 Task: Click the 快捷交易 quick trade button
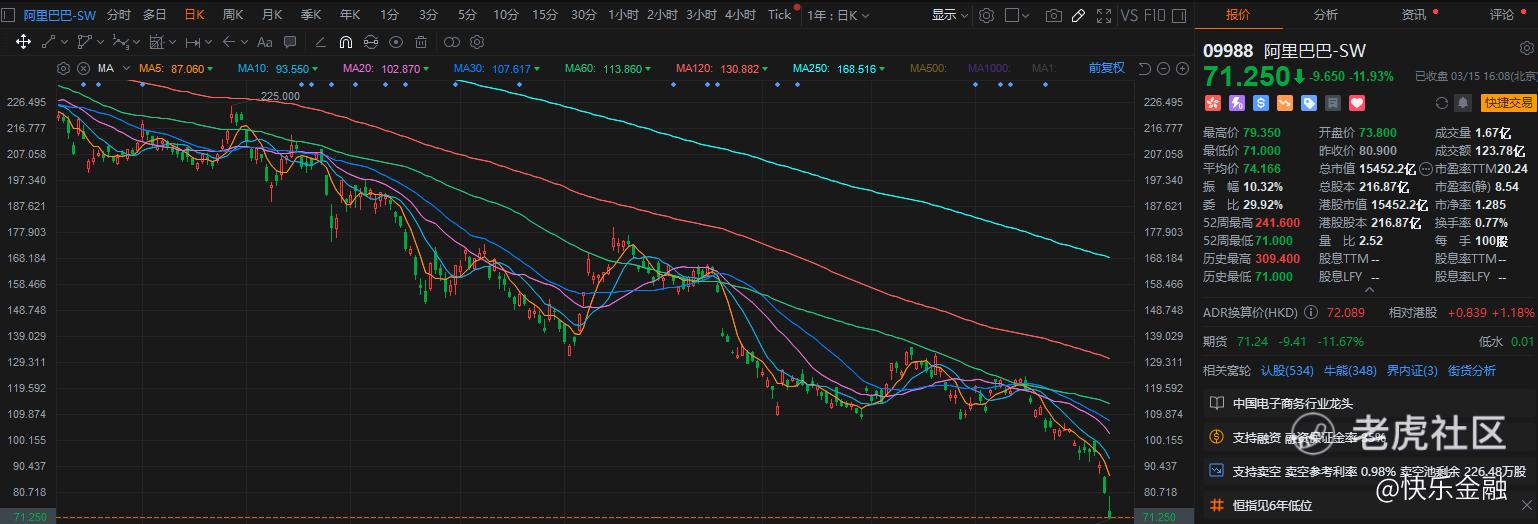pyautogui.click(x=1508, y=102)
